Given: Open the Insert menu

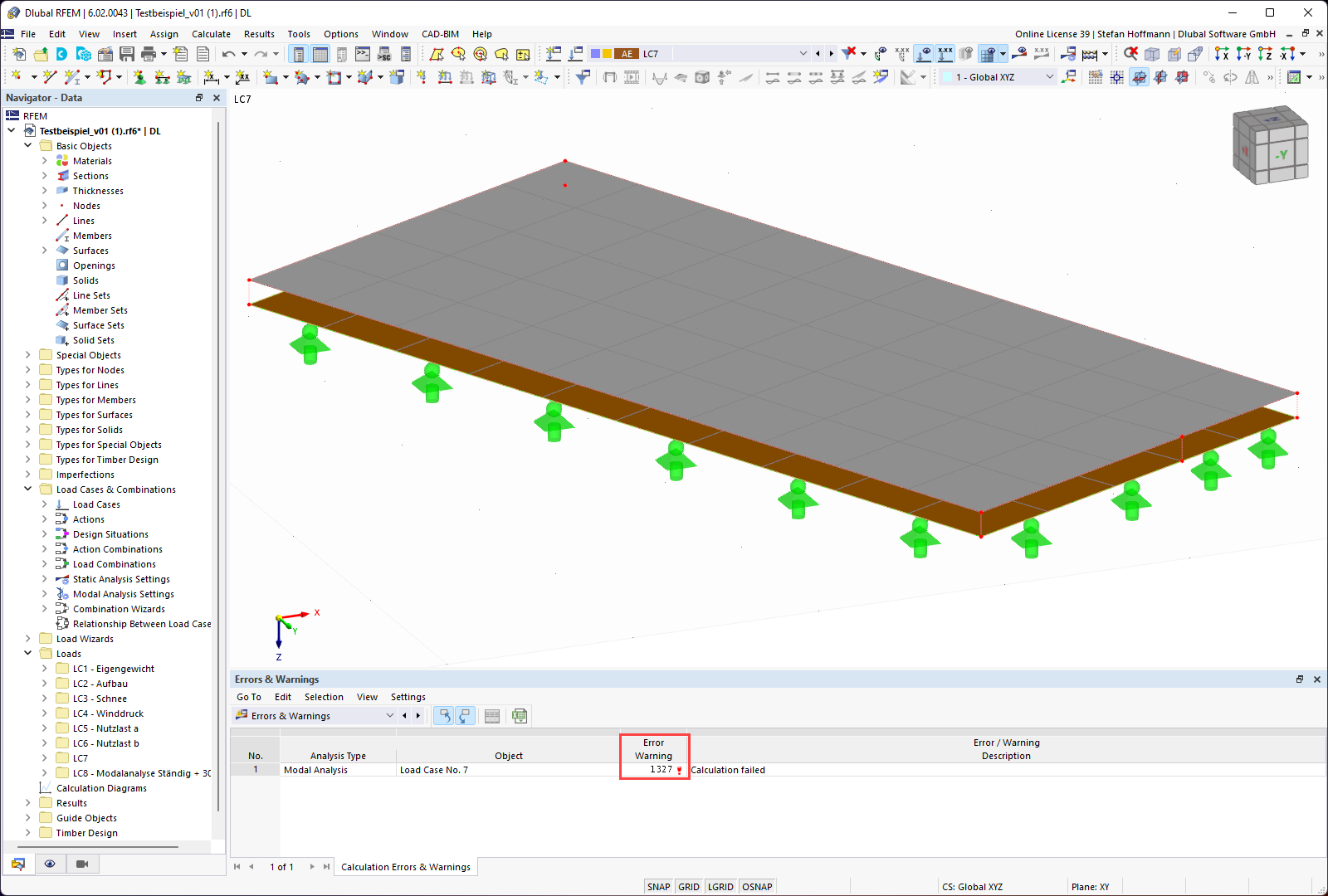Looking at the screenshot, I should tap(124, 34).
